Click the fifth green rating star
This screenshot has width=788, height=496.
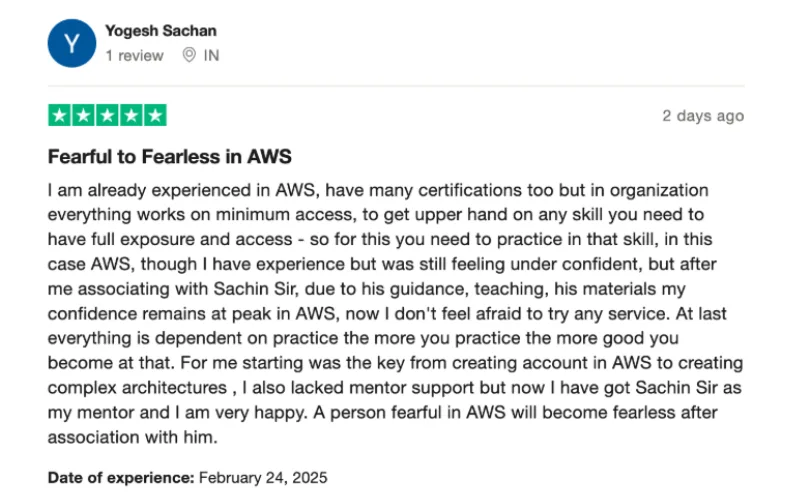tap(155, 115)
